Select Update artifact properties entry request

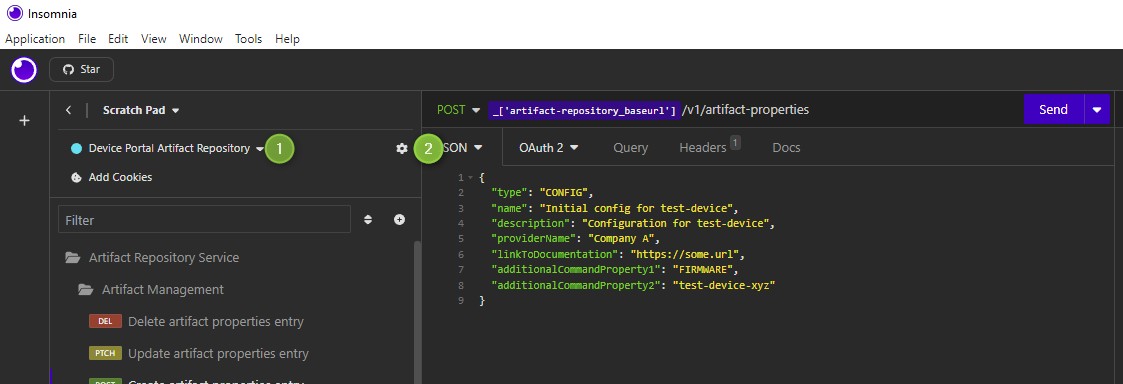(x=218, y=353)
